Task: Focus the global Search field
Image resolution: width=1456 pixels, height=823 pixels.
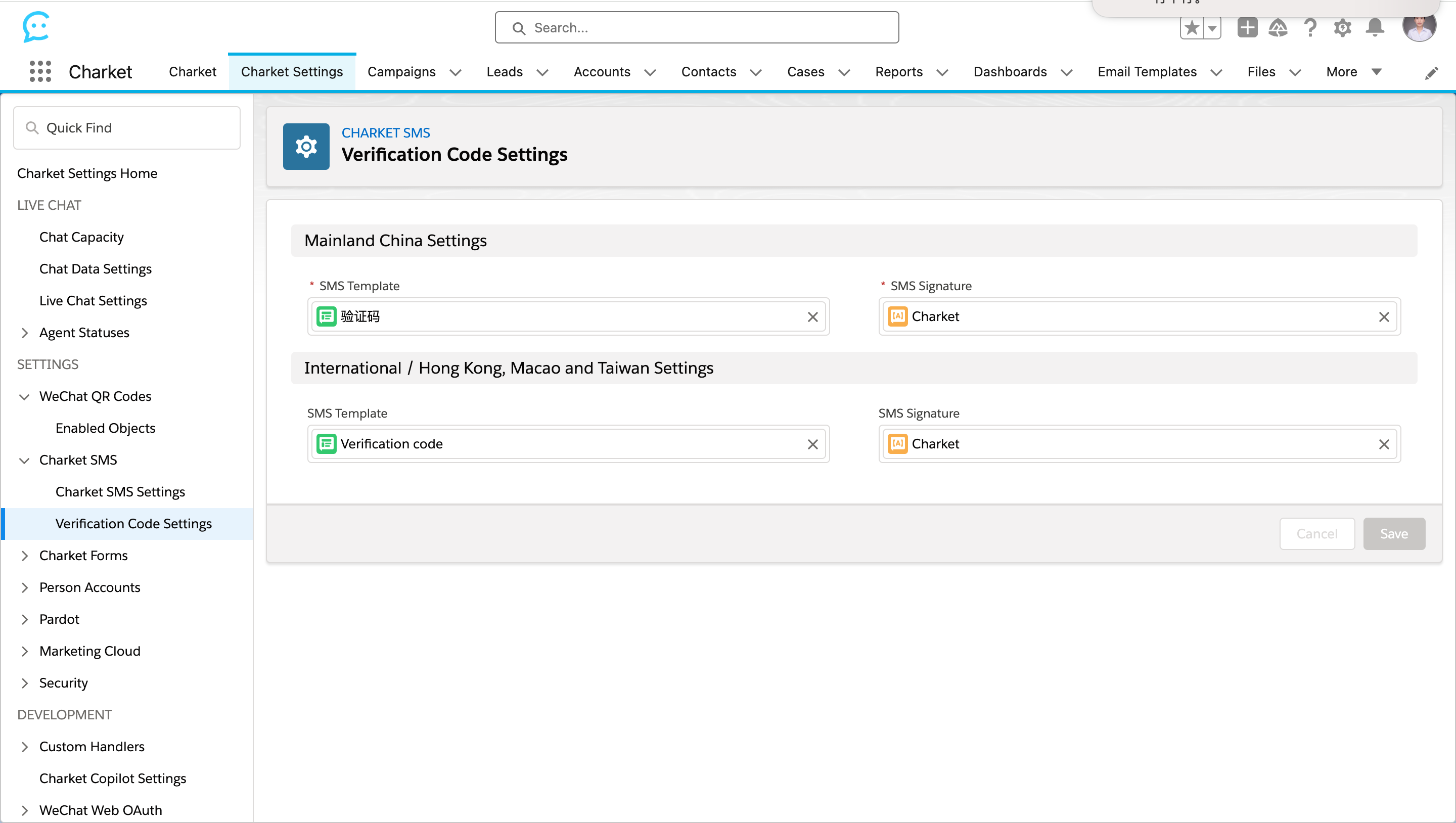Action: pos(696,28)
